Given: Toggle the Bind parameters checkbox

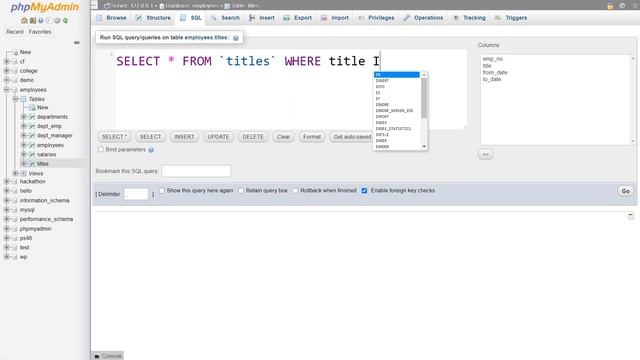Looking at the screenshot, I should [101, 149].
